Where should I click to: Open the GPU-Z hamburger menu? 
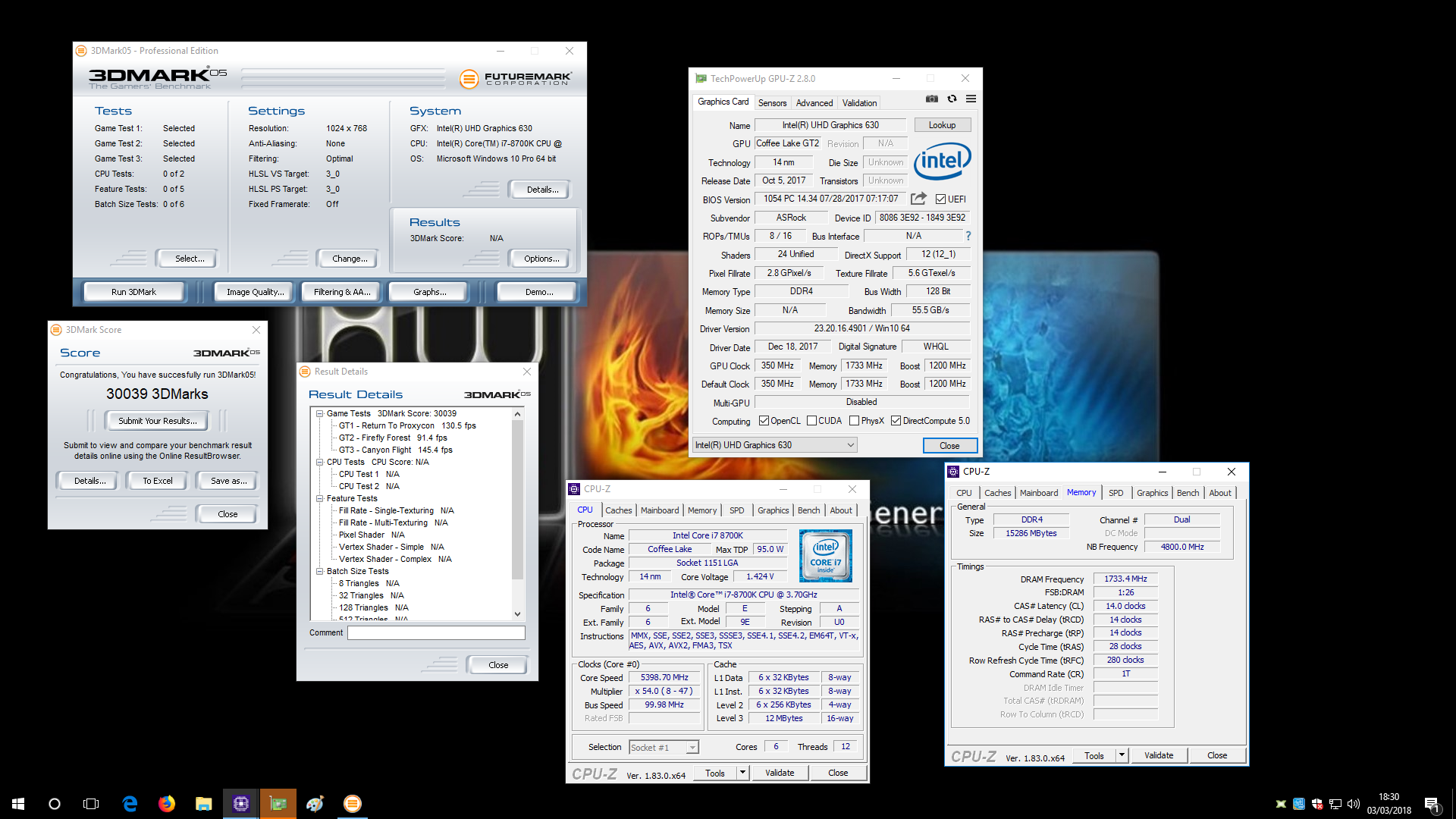click(971, 99)
